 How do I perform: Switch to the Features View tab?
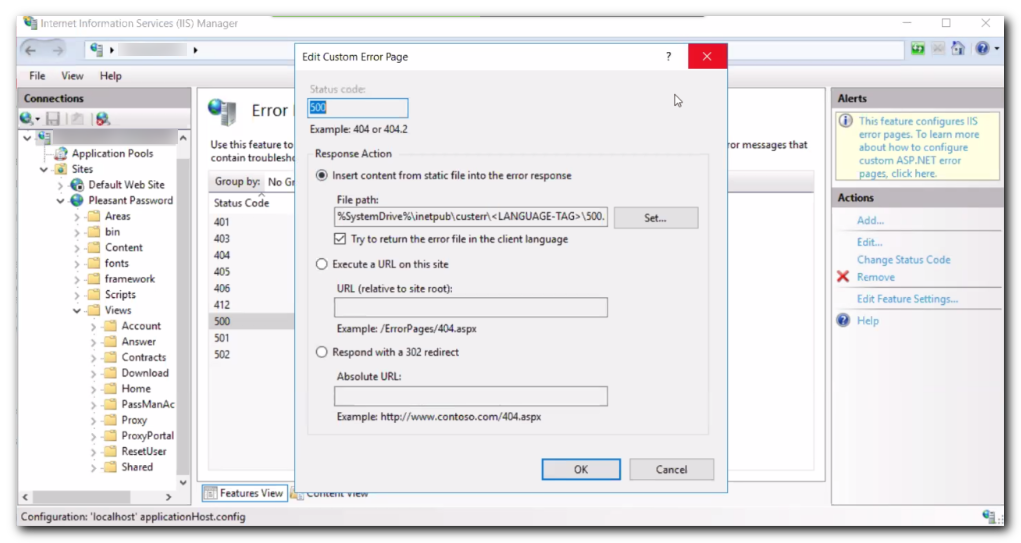pyautogui.click(x=244, y=494)
